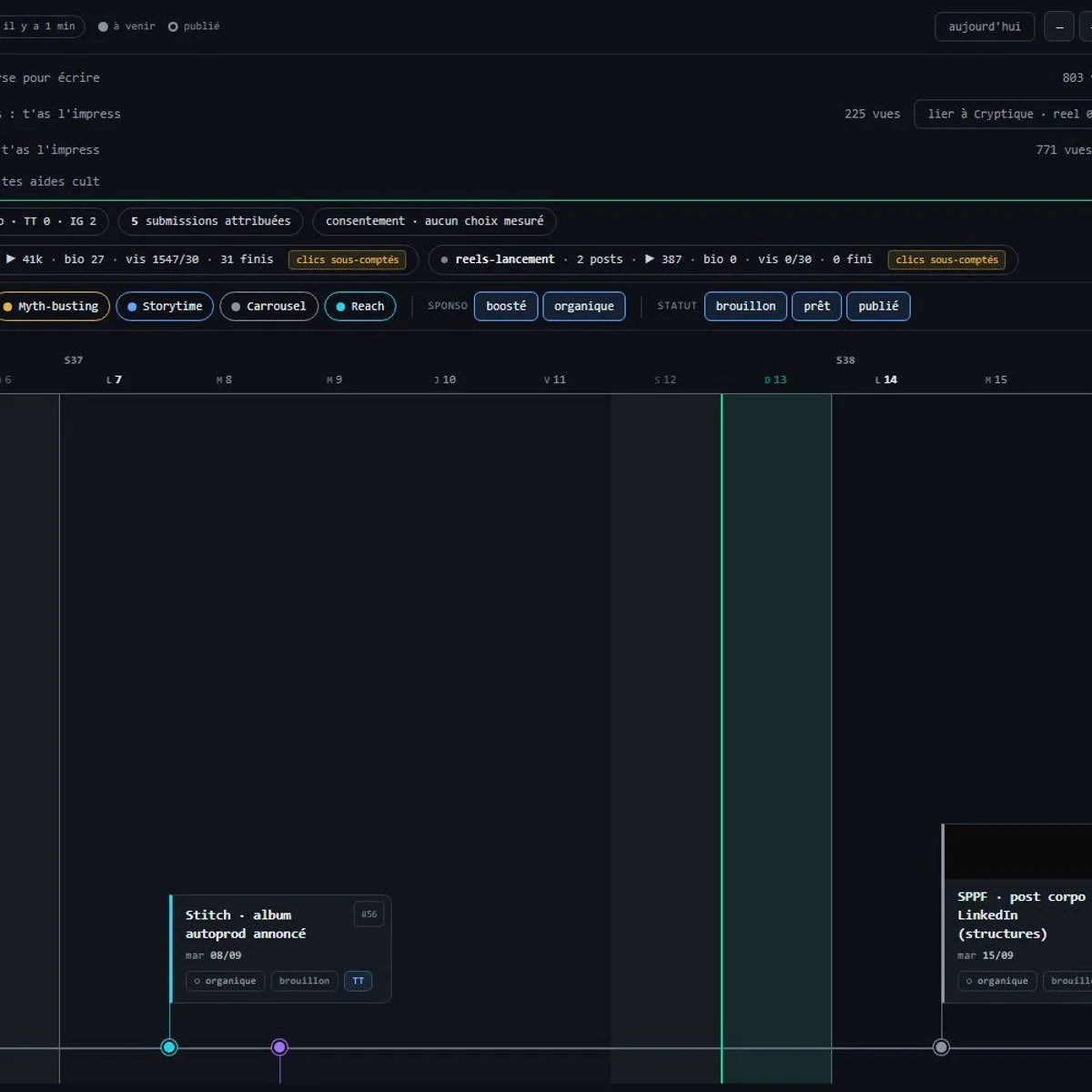
Task: Click the 225 vues count
Action: (872, 115)
